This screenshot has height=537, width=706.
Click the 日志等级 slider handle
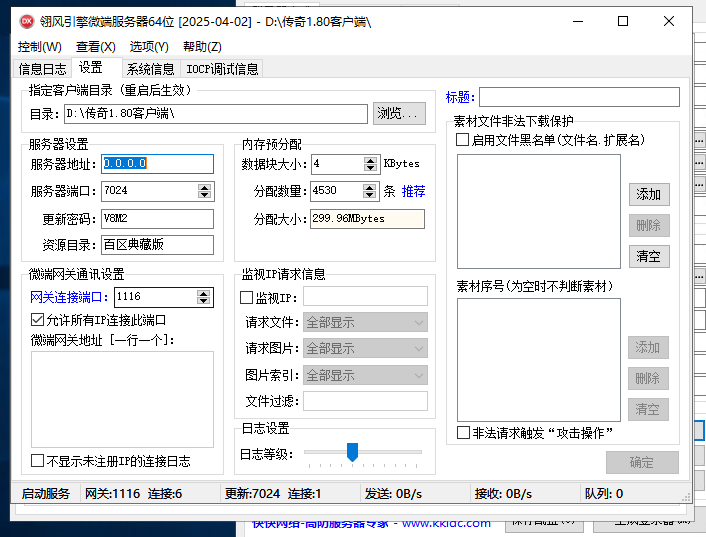click(x=352, y=452)
